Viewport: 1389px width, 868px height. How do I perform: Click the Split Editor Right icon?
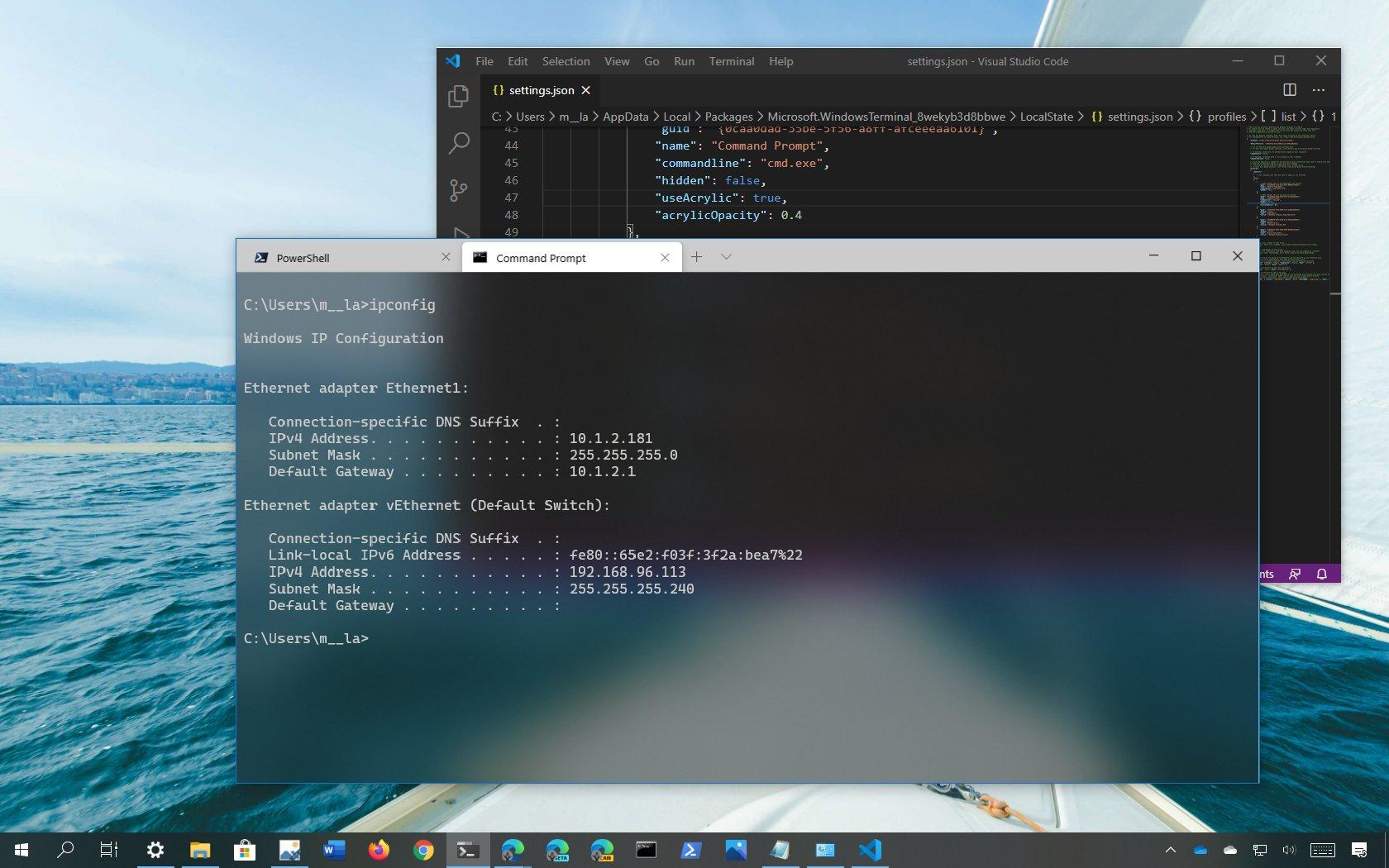(x=1289, y=90)
